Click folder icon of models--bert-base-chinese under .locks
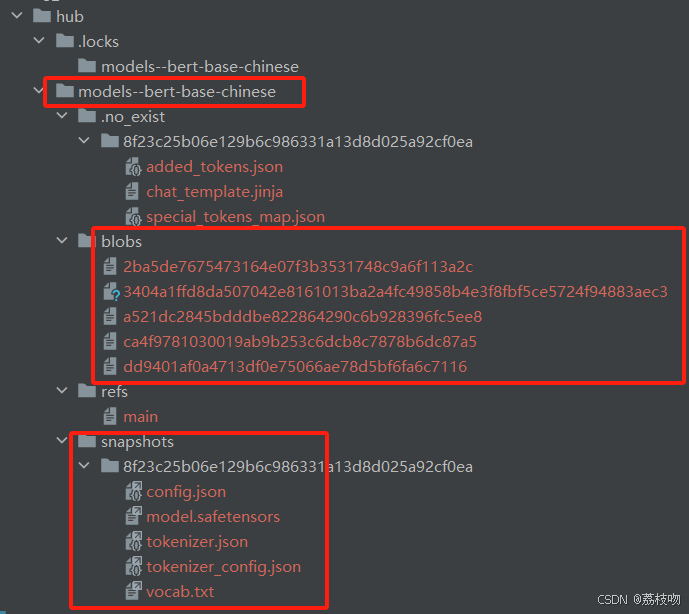The width and height of the screenshot is (689, 614). pyautogui.click(x=87, y=66)
